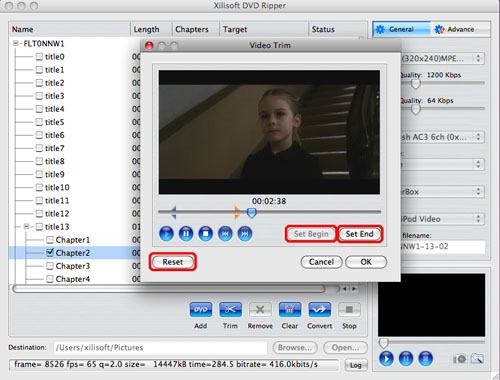This screenshot has height=380, width=500.
Task: Click the Video Trim playhead slider thumb
Action: click(x=252, y=213)
